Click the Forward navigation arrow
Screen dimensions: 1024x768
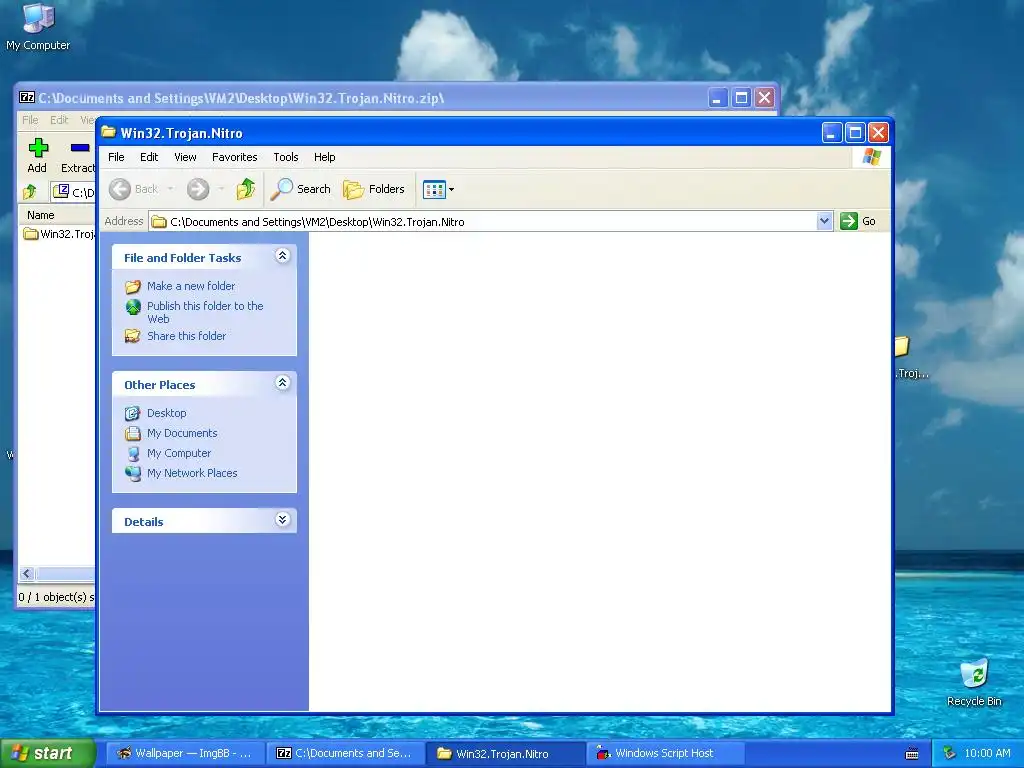click(x=198, y=189)
